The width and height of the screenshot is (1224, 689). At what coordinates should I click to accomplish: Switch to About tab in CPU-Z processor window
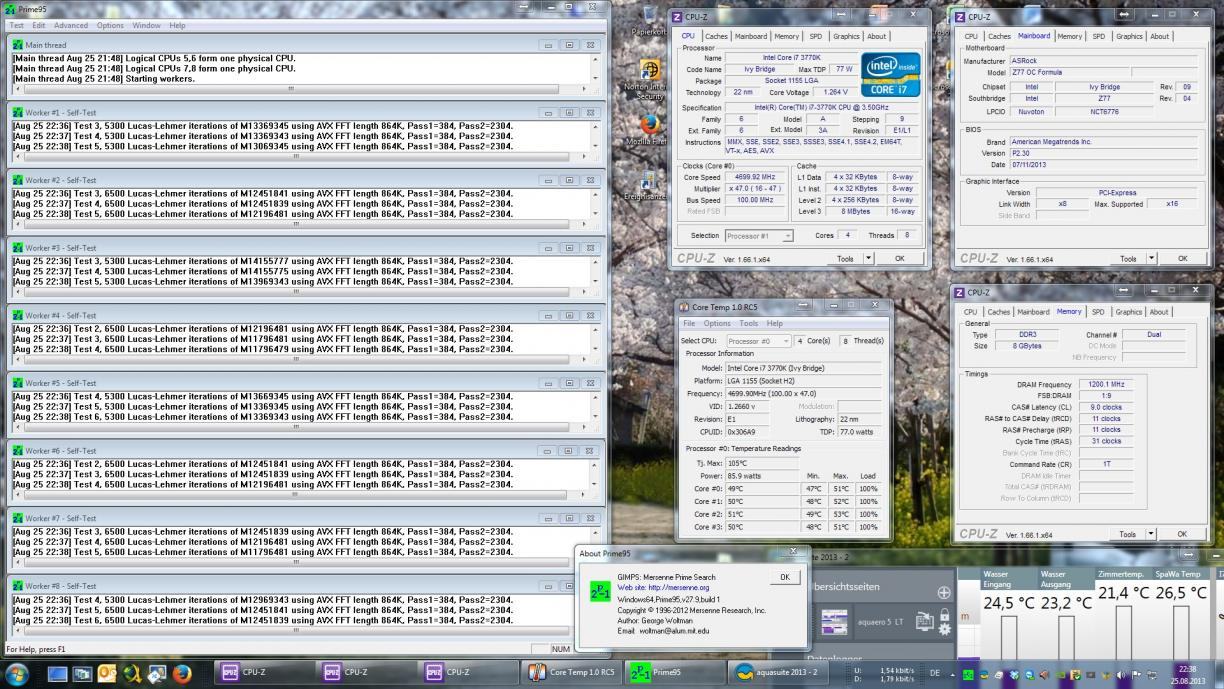(877, 36)
